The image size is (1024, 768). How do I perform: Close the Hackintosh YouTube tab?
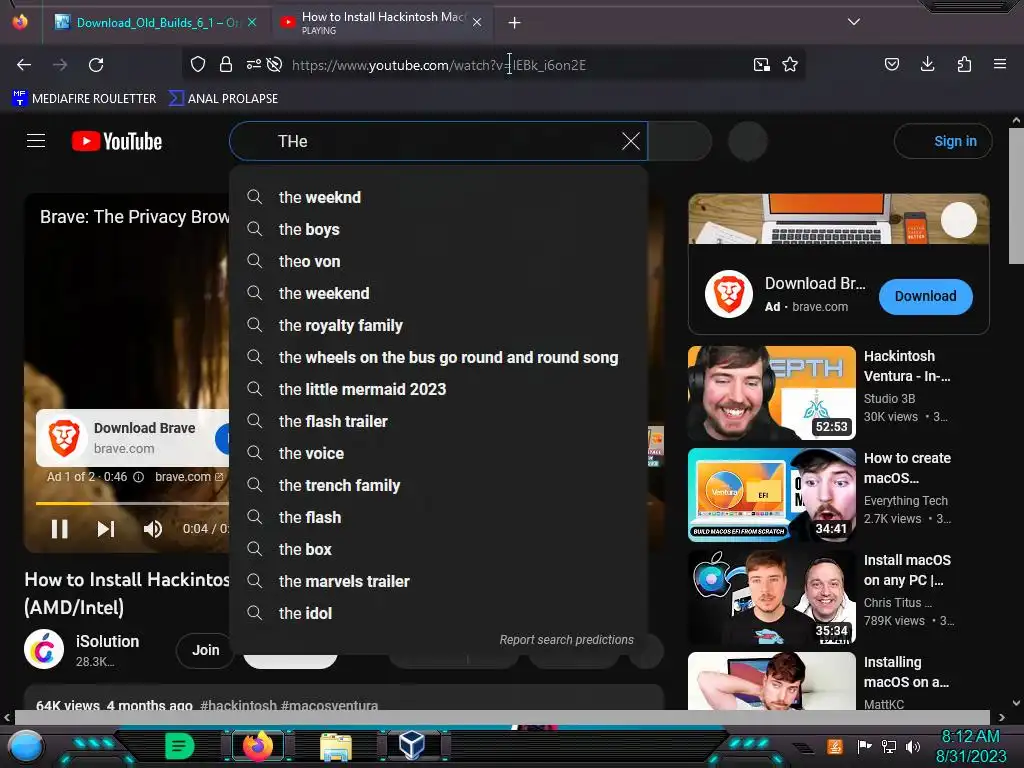(x=477, y=23)
